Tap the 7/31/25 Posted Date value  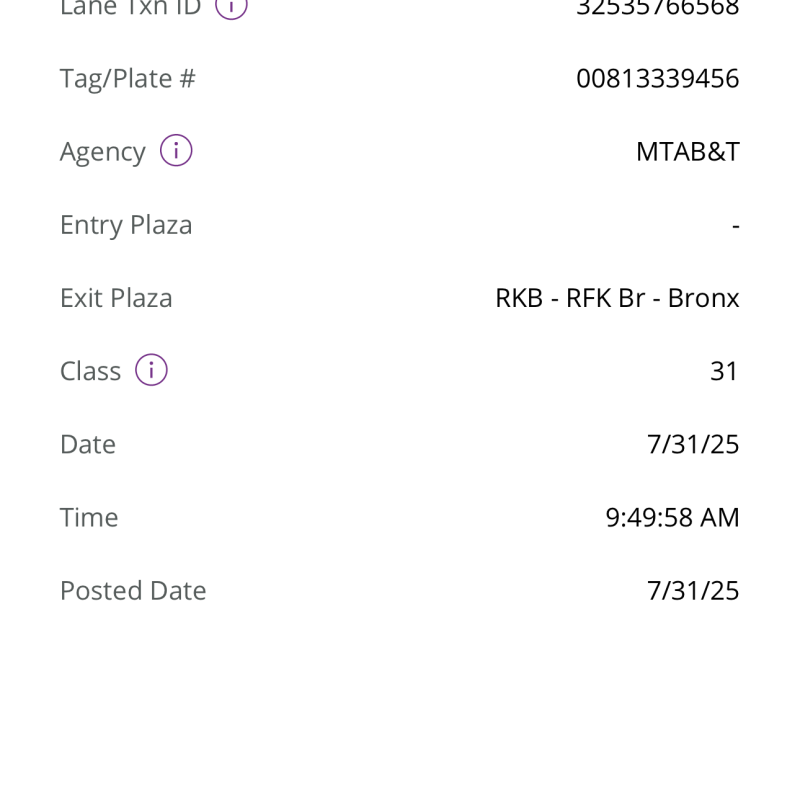pos(693,590)
